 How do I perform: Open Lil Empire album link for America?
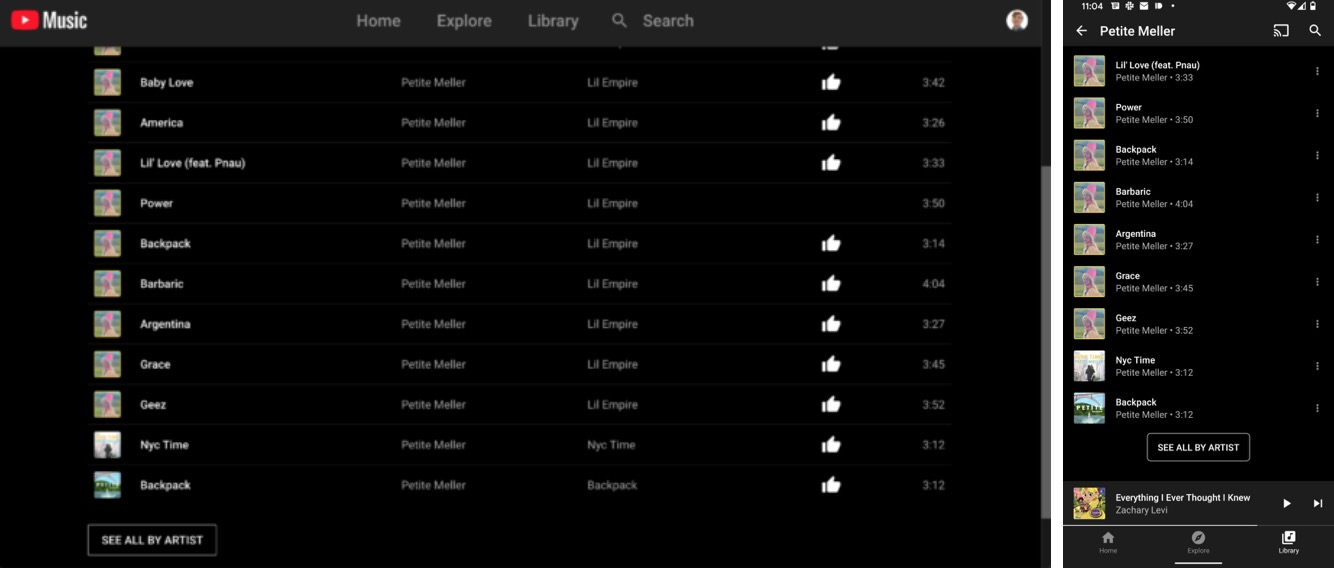tap(612, 122)
